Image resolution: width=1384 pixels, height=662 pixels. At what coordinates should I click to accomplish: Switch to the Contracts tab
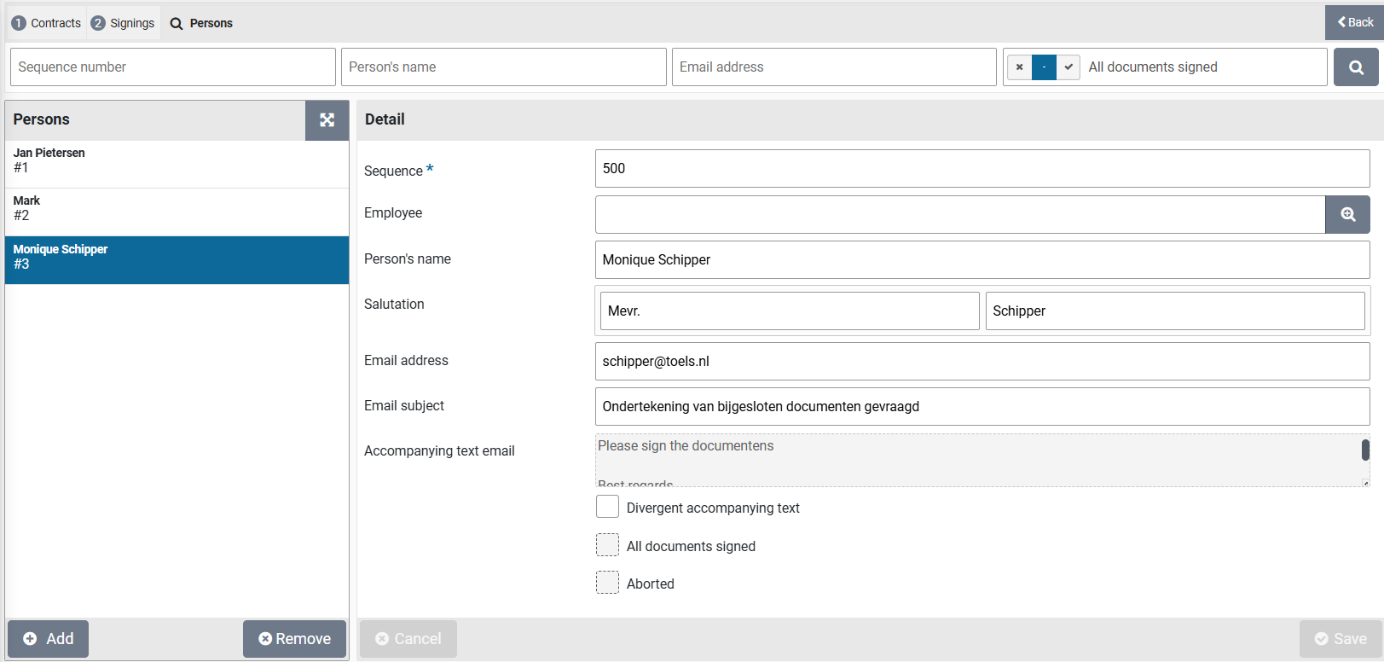pos(46,23)
